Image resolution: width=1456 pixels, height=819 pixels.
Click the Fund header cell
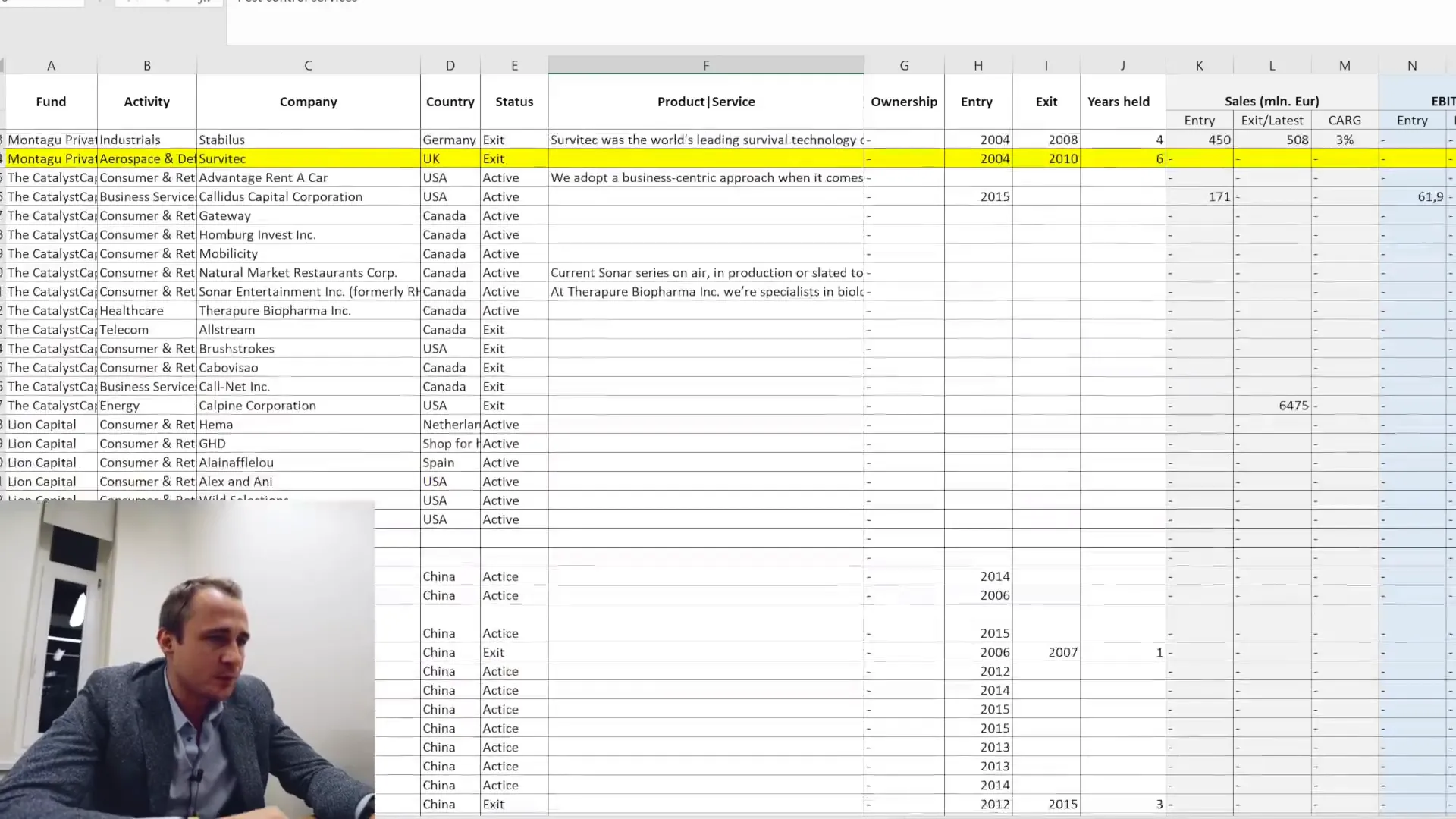(x=51, y=102)
